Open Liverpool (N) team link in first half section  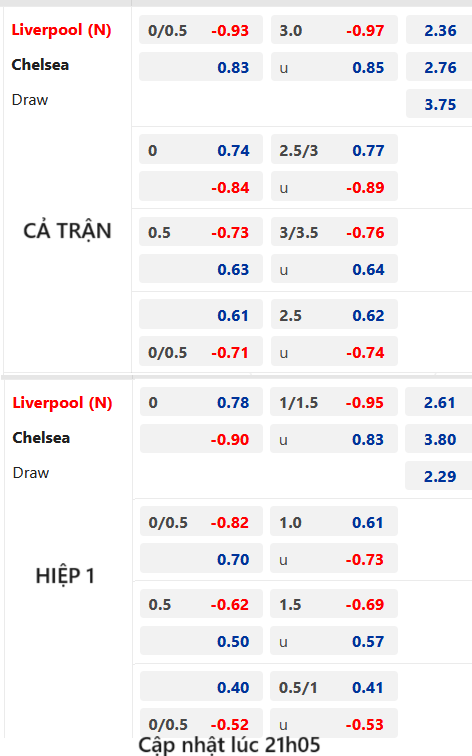point(62,403)
